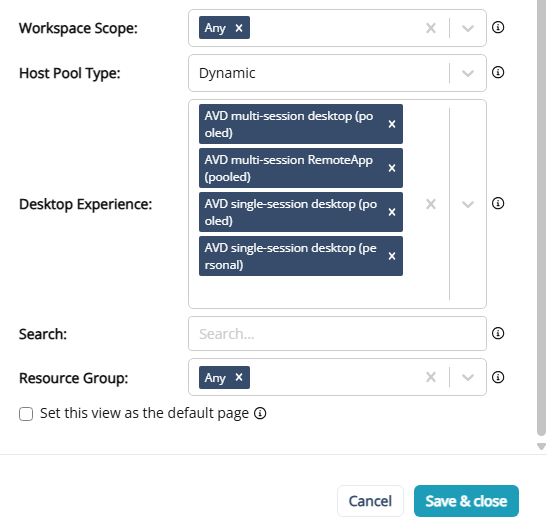The image size is (547, 521).
Task: Click the Cancel button
Action: coord(370,501)
